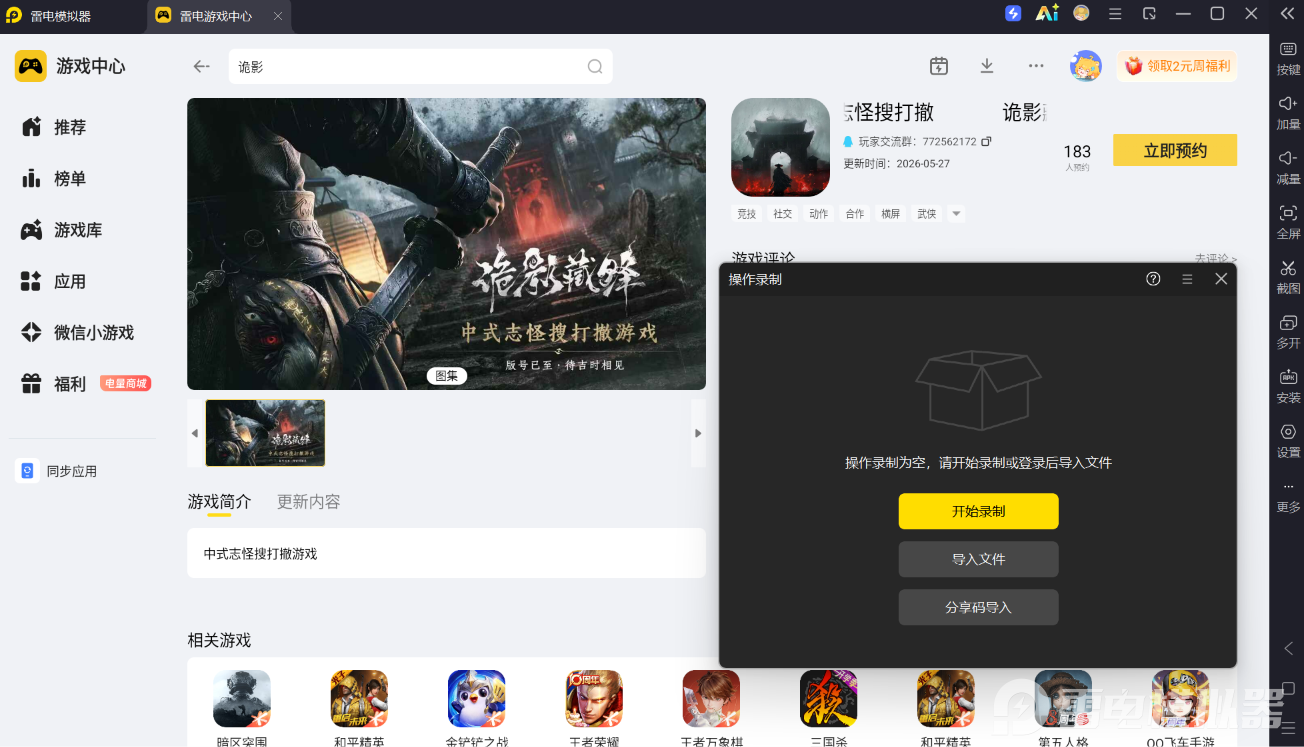
Task: Select the 诡影藏锋 gallery thumbnail
Action: coord(265,433)
